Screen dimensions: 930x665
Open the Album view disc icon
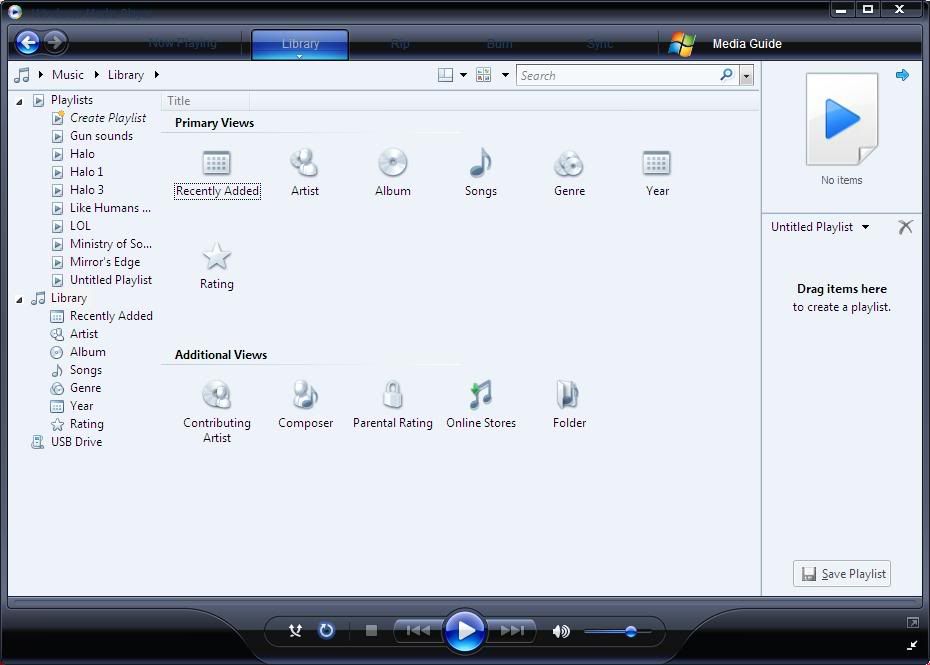pos(393,163)
